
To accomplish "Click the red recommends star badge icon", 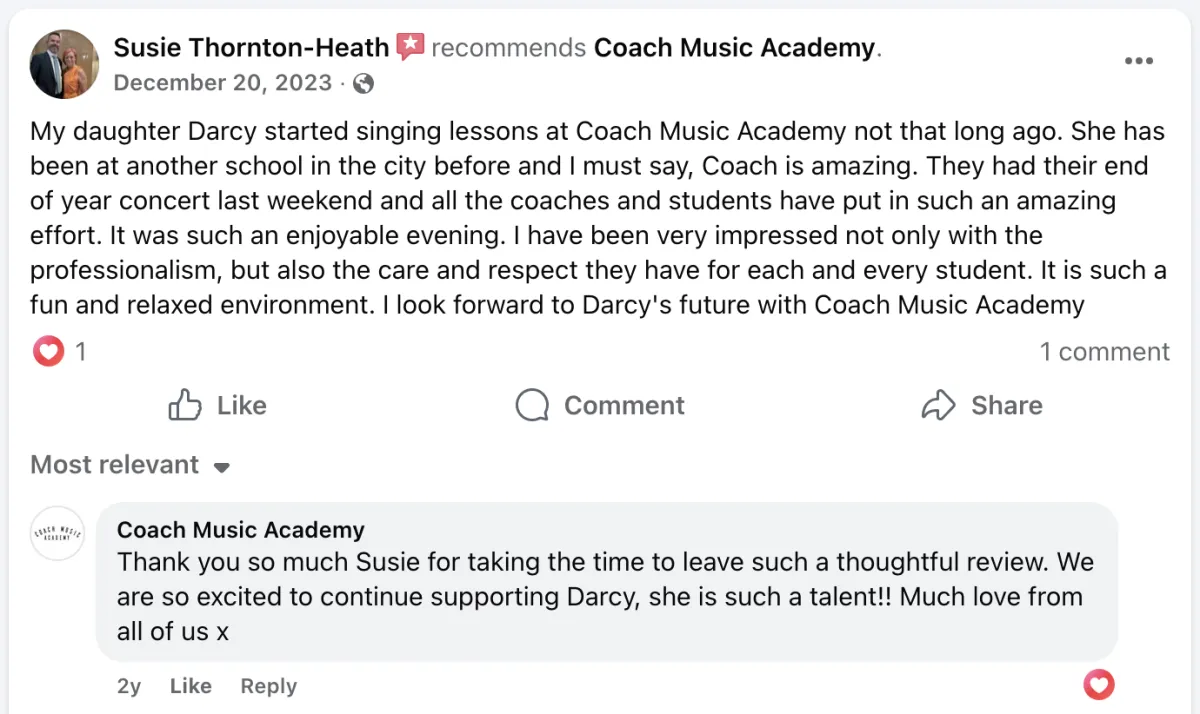I will click(x=410, y=47).
